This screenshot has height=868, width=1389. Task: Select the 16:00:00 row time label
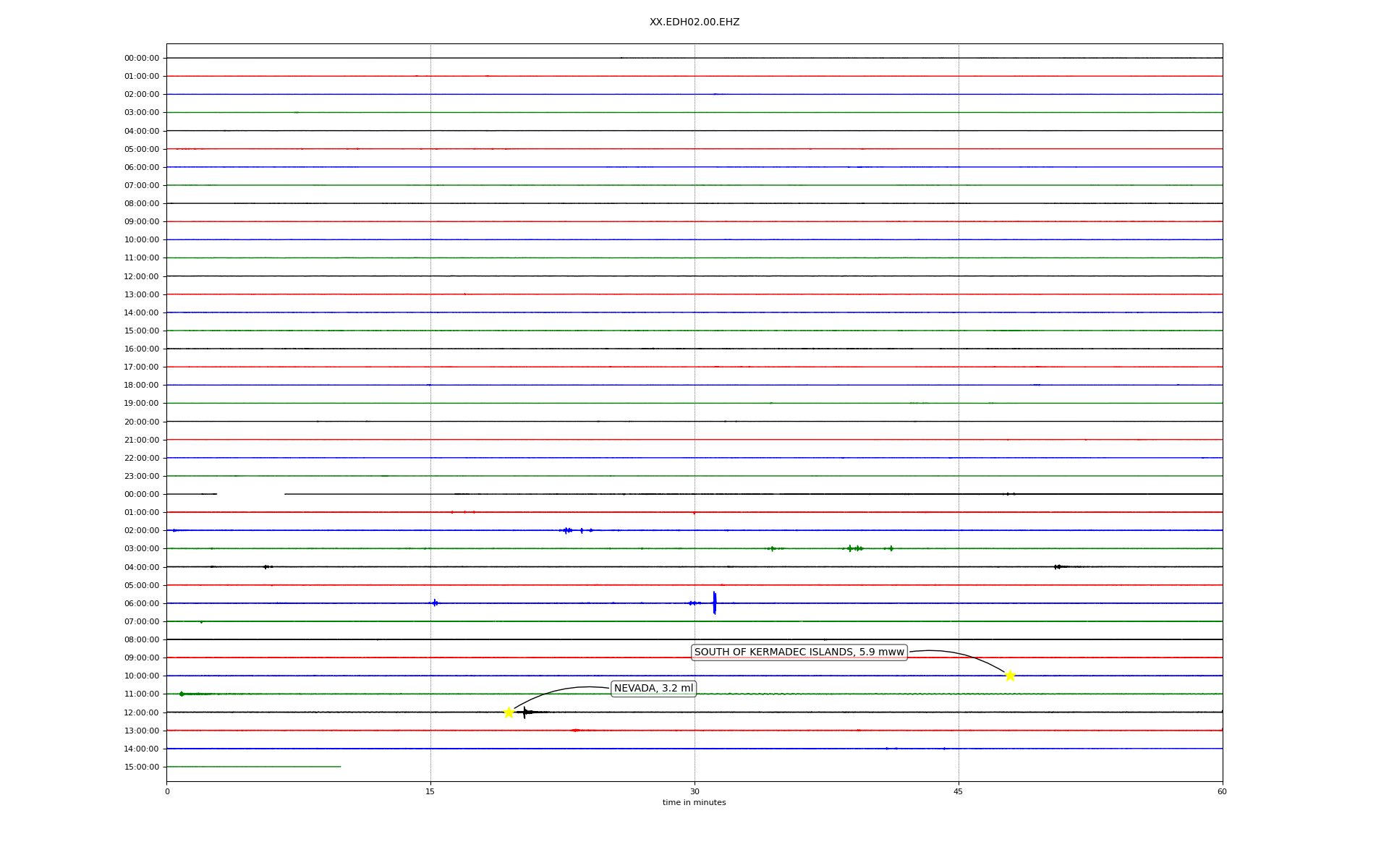(142, 349)
